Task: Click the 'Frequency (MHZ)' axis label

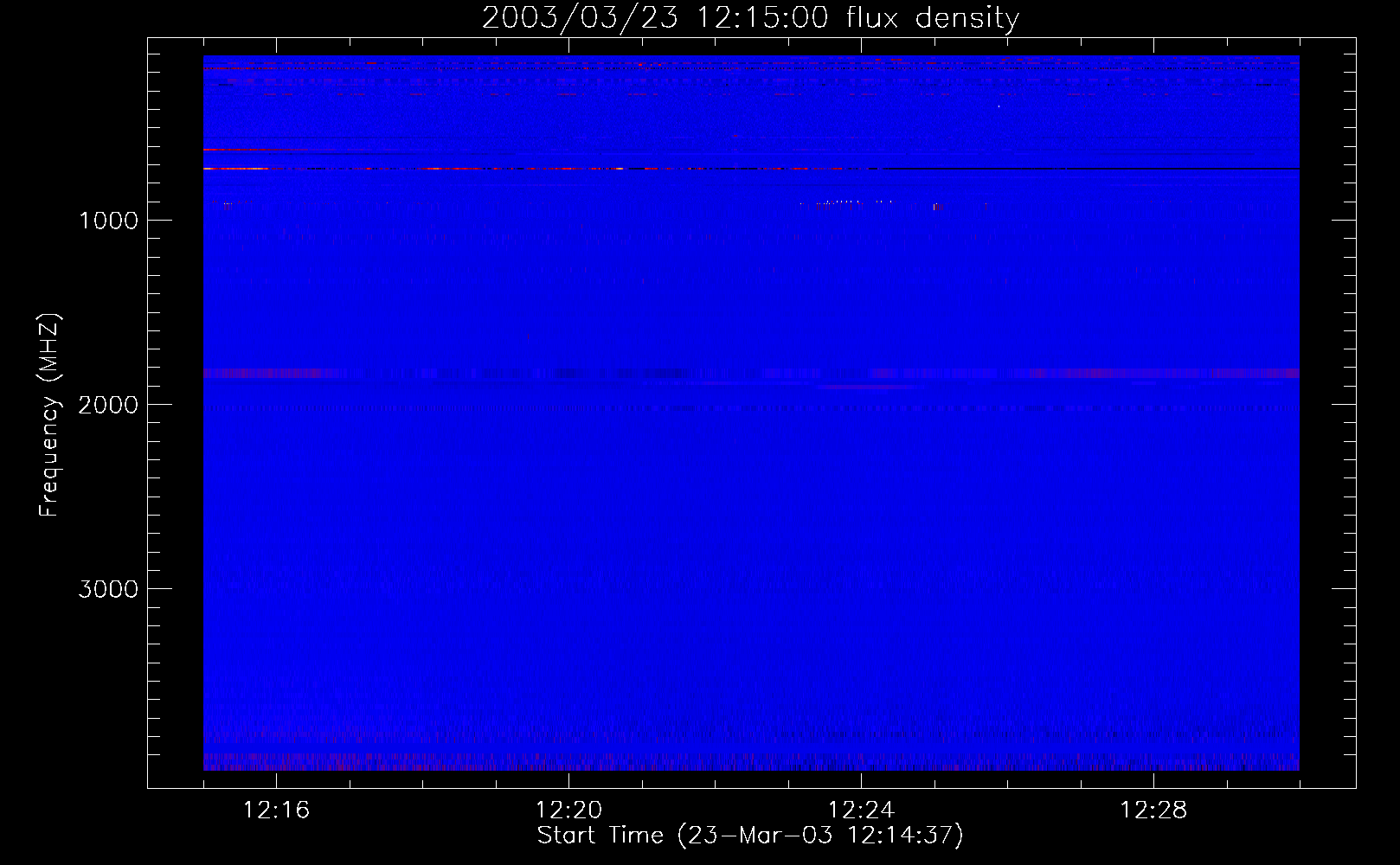Action: pyautogui.click(x=49, y=415)
